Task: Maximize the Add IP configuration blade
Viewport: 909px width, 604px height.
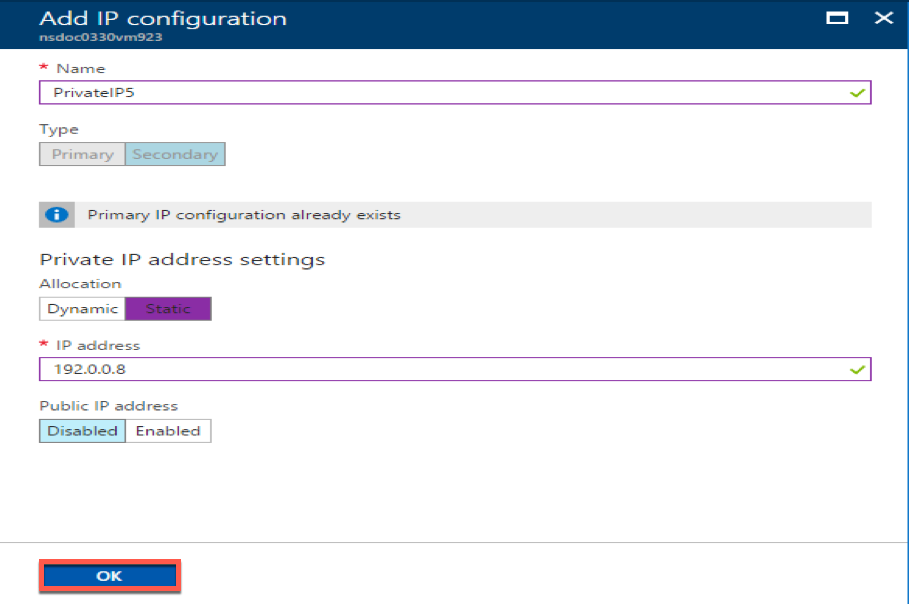Action: click(837, 19)
